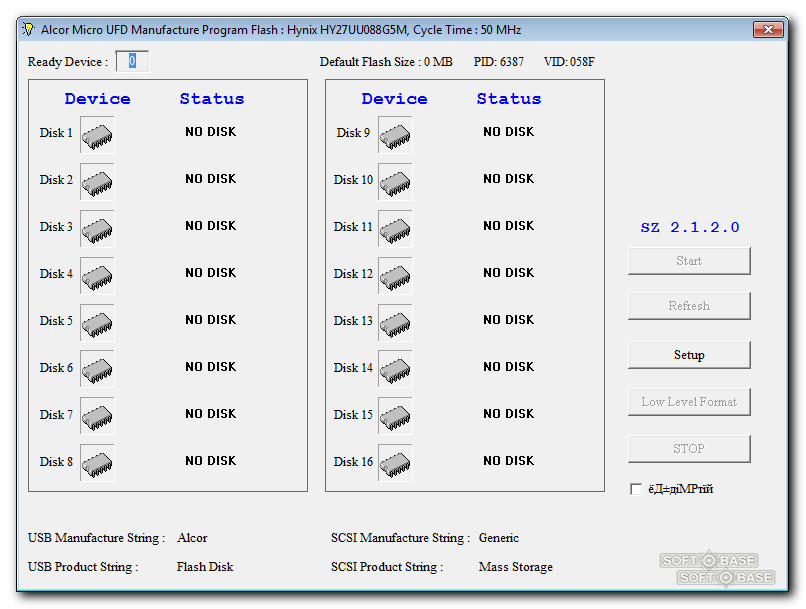Click the Alcor USB manufacture string value

coord(192,538)
